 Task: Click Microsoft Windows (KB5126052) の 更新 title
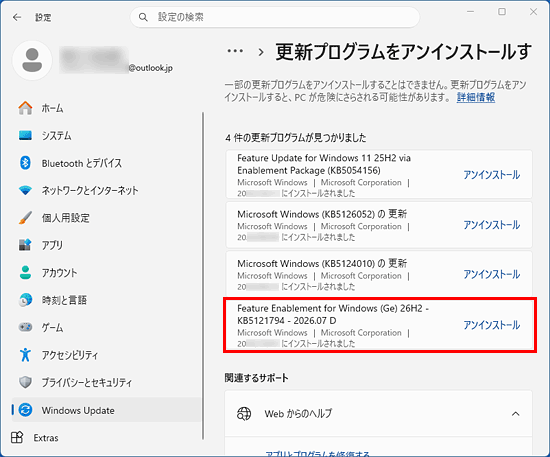(322, 214)
